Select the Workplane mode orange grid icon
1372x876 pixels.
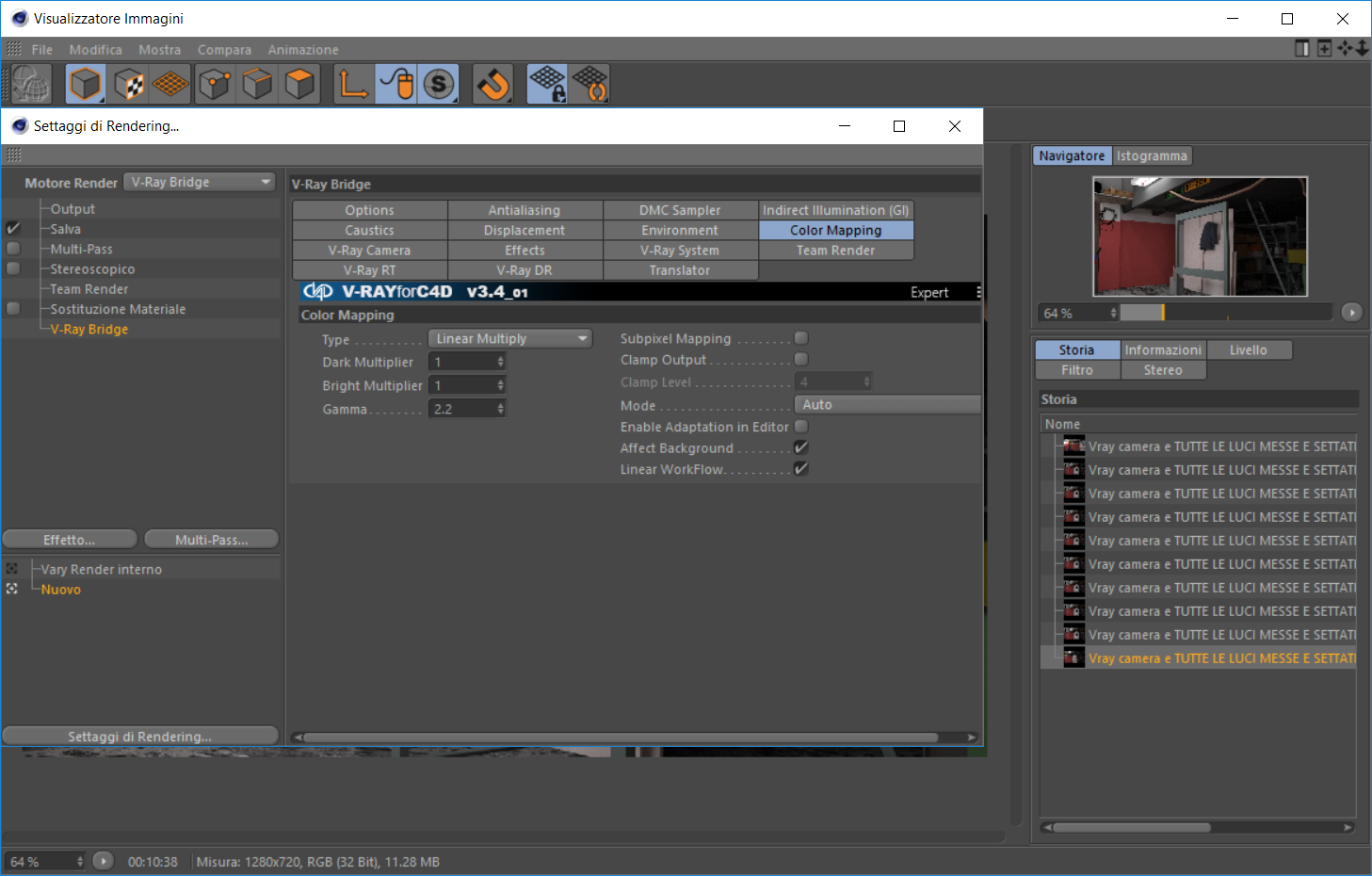tap(170, 85)
